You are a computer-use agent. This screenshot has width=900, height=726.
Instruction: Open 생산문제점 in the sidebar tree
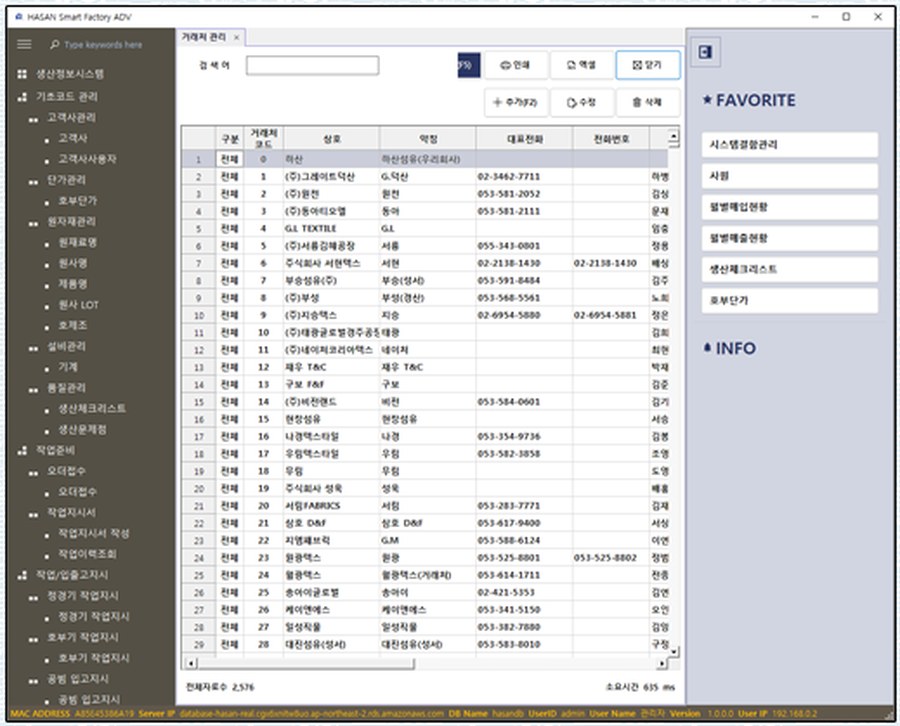[x=82, y=429]
